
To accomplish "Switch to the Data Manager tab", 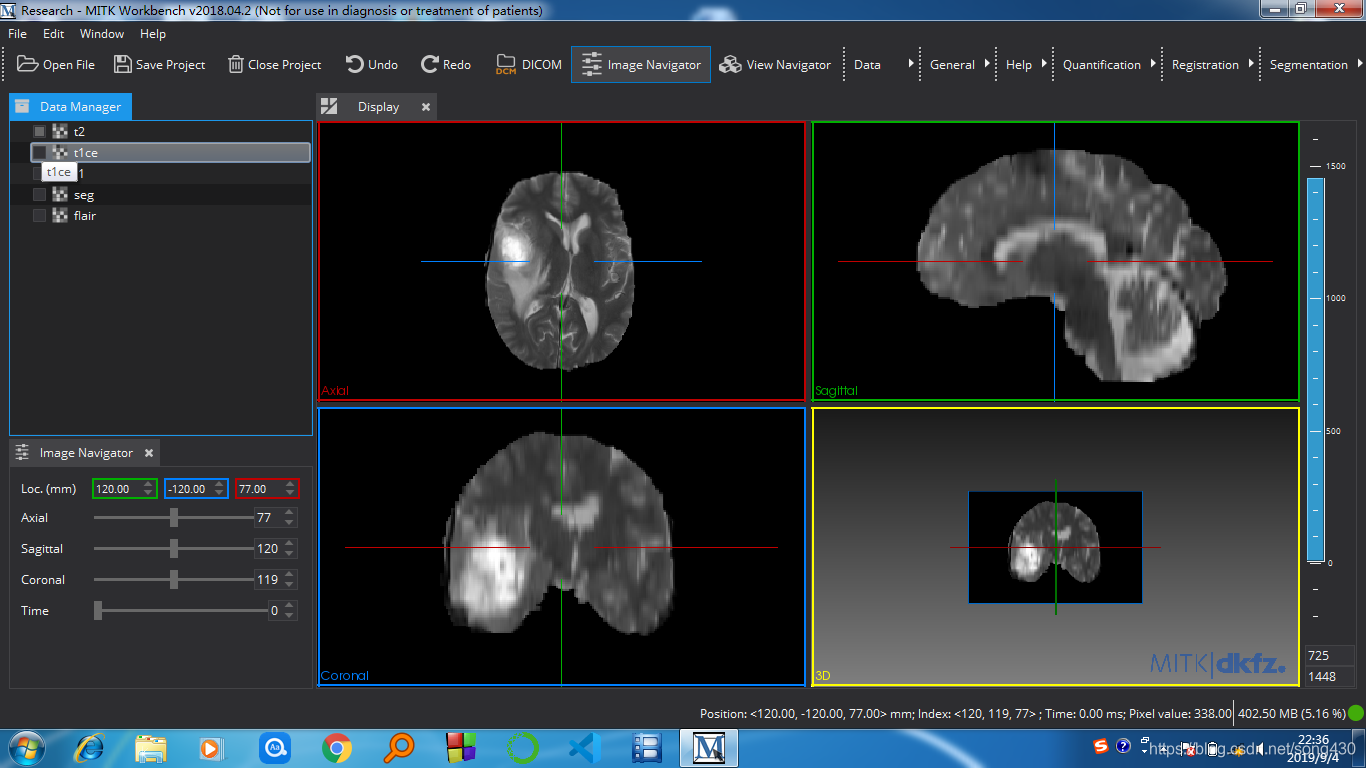I will (70, 106).
